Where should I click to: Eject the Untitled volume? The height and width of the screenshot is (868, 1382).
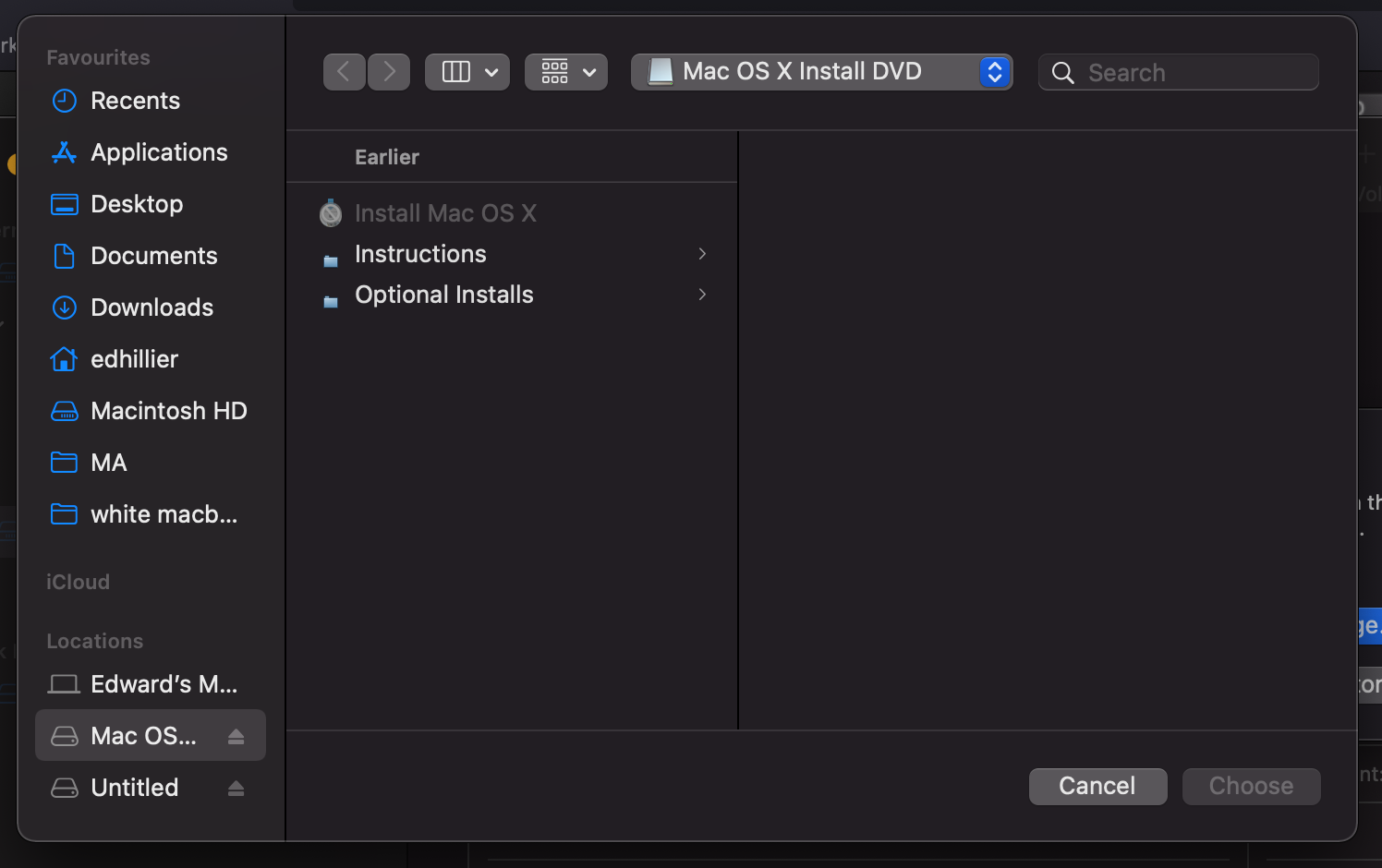(x=236, y=788)
